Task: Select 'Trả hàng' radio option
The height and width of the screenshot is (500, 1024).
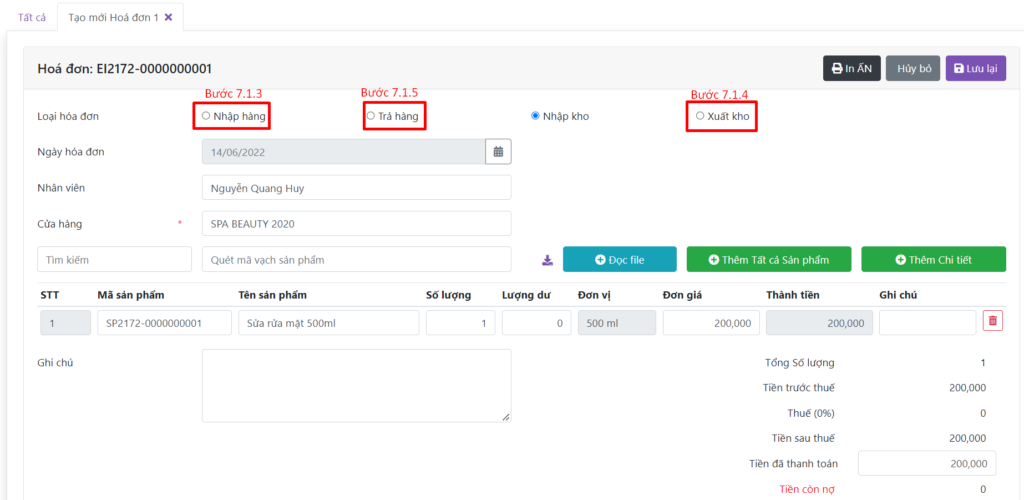Action: (x=370, y=116)
